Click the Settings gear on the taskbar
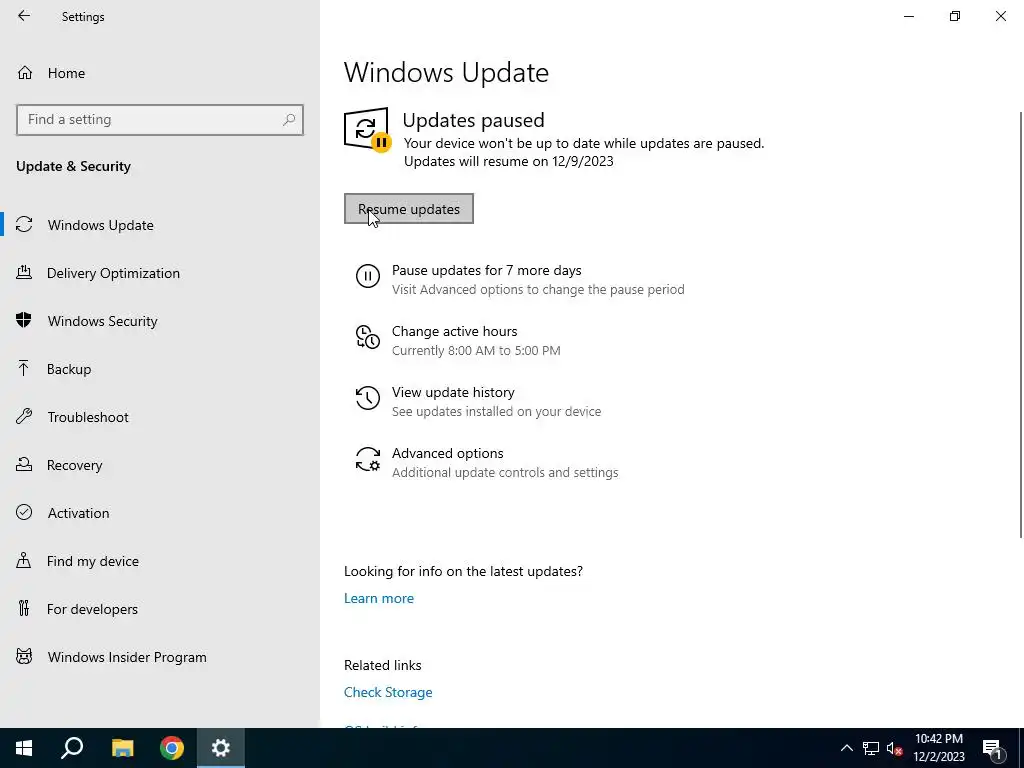This screenshot has height=768, width=1024. (x=221, y=748)
